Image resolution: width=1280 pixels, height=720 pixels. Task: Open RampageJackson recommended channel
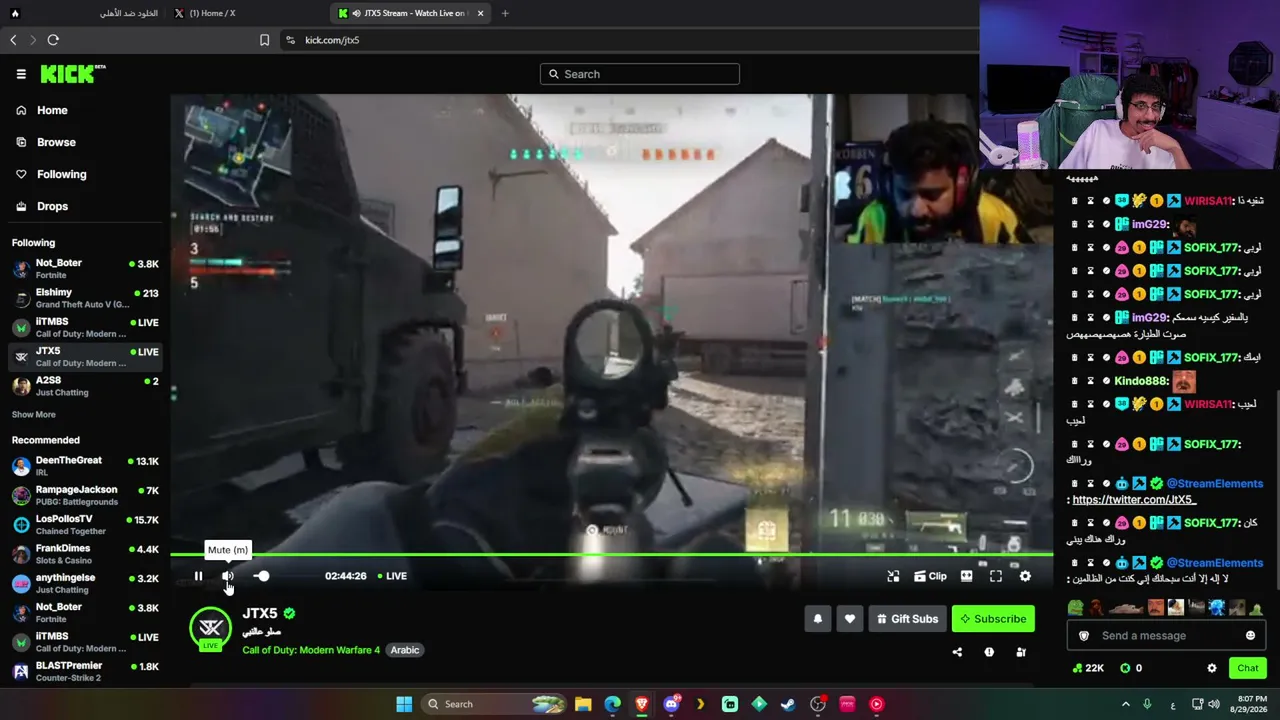point(85,495)
